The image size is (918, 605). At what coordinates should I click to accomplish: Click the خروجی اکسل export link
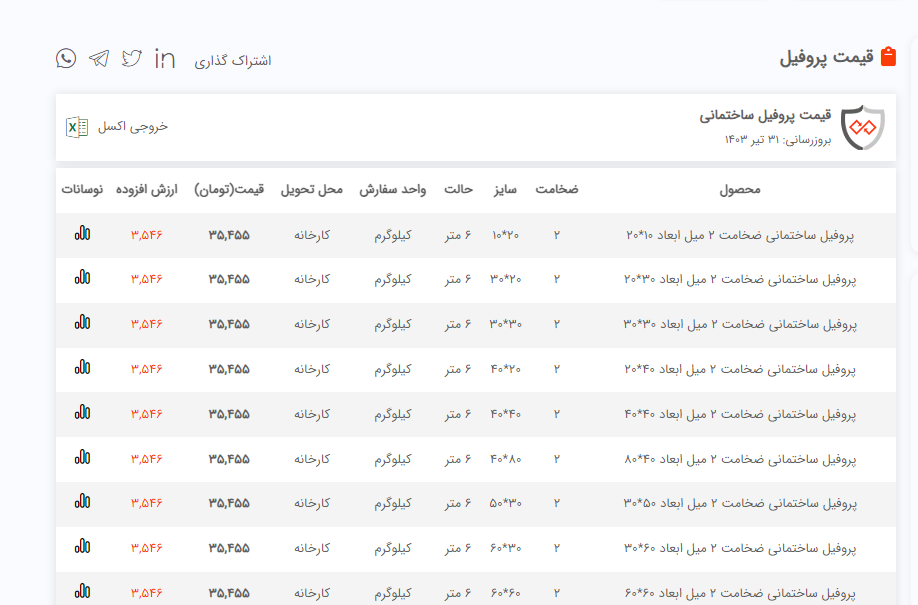pyautogui.click(x=132, y=127)
